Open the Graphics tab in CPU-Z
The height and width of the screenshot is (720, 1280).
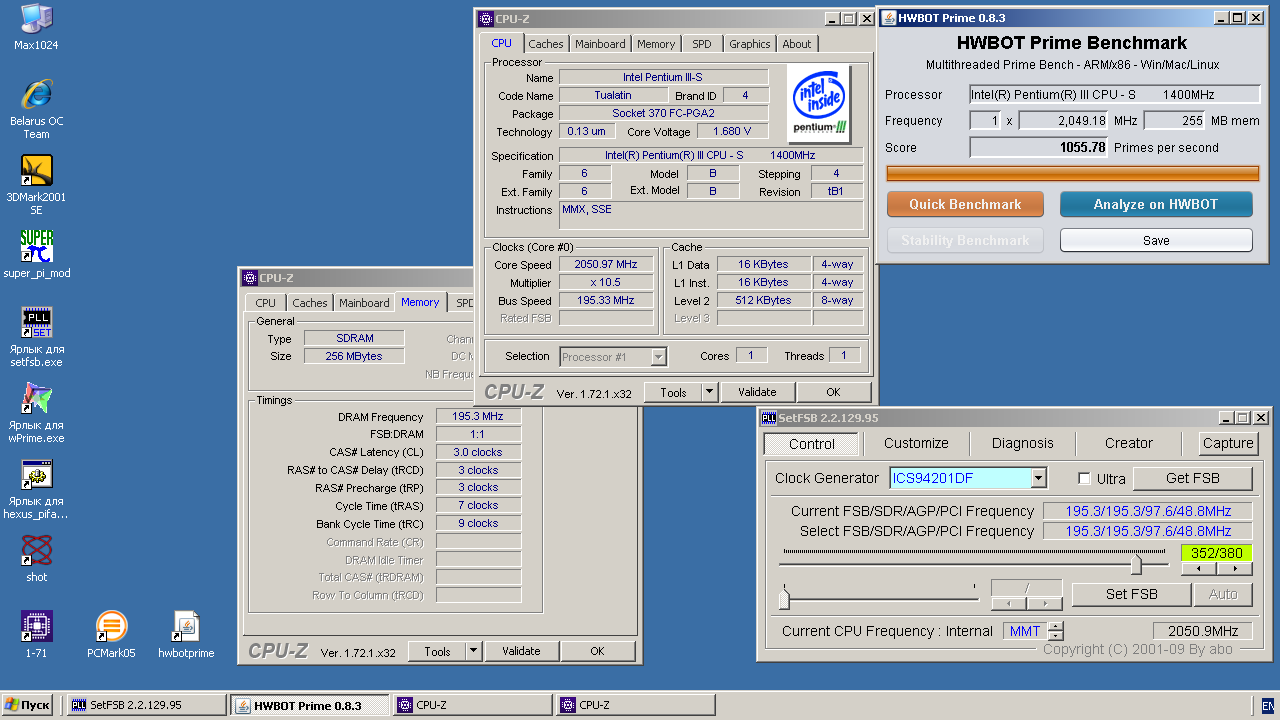click(x=749, y=44)
